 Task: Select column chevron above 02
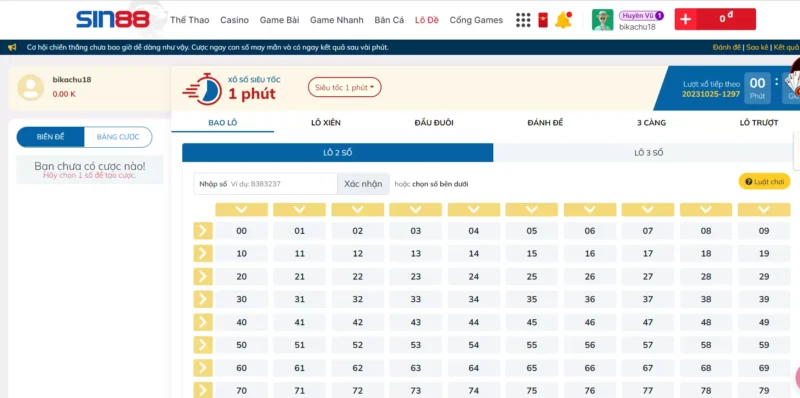(358, 210)
